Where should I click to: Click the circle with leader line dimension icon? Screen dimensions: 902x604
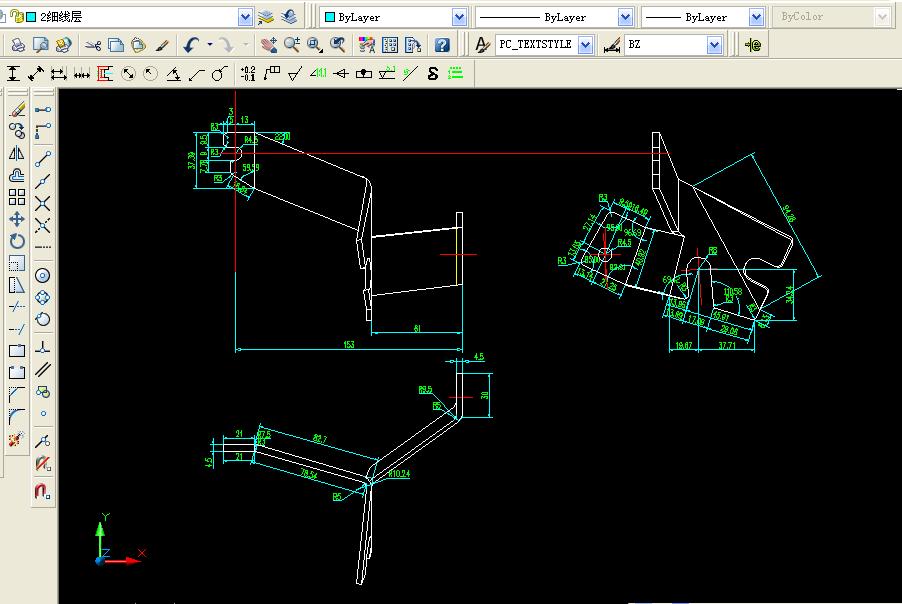pyautogui.click(x=219, y=74)
